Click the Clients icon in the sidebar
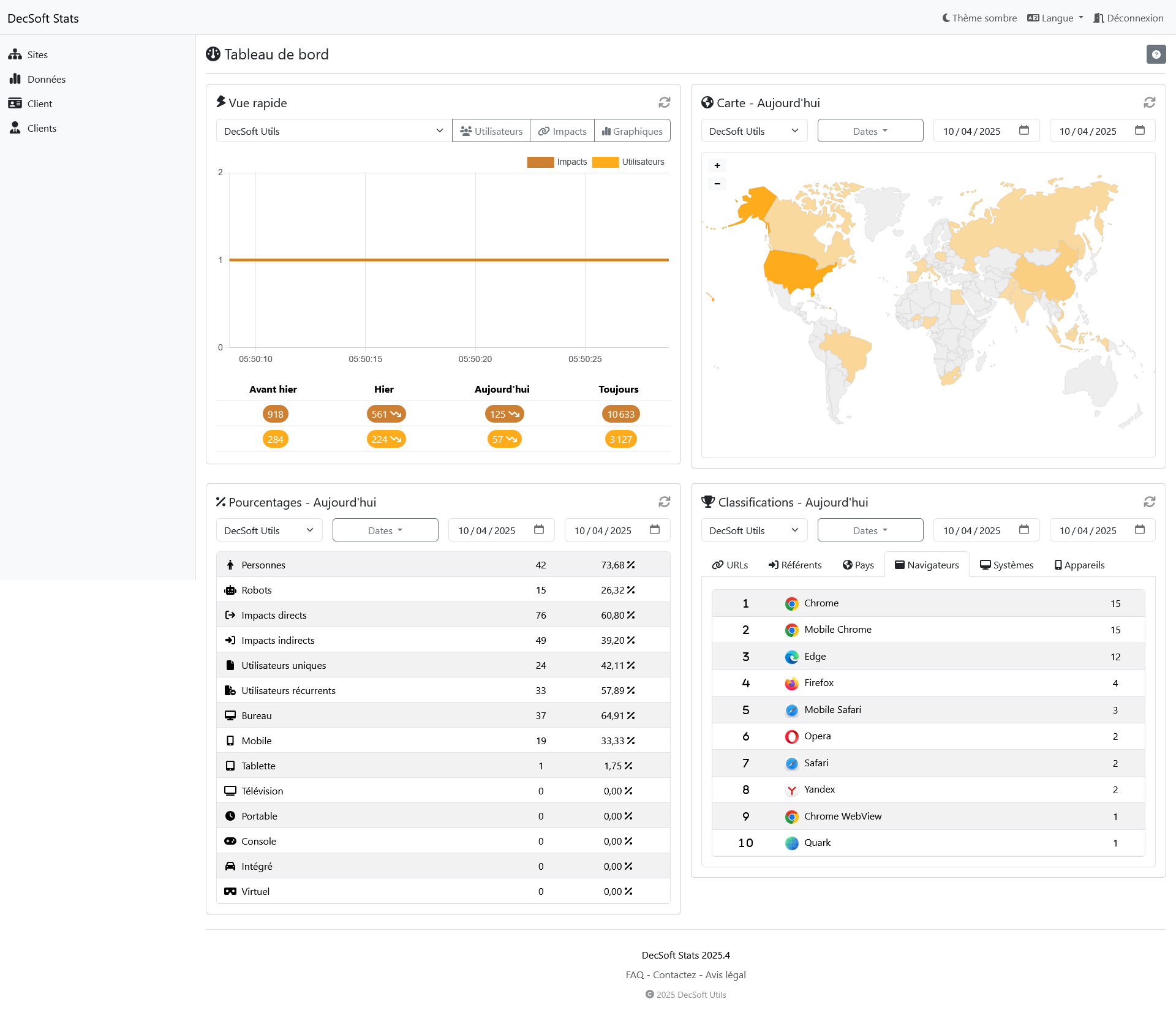This screenshot has height=1018, width=1176. coord(15,128)
